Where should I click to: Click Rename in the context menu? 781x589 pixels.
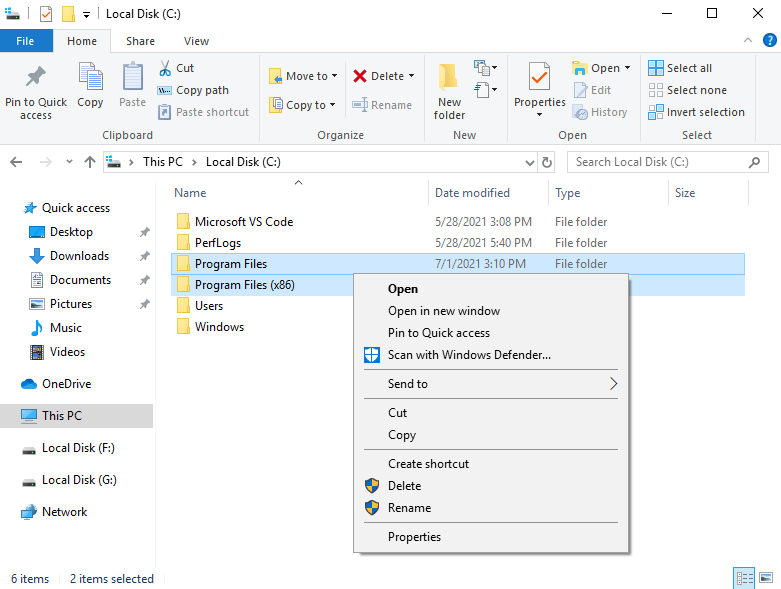click(x=410, y=508)
